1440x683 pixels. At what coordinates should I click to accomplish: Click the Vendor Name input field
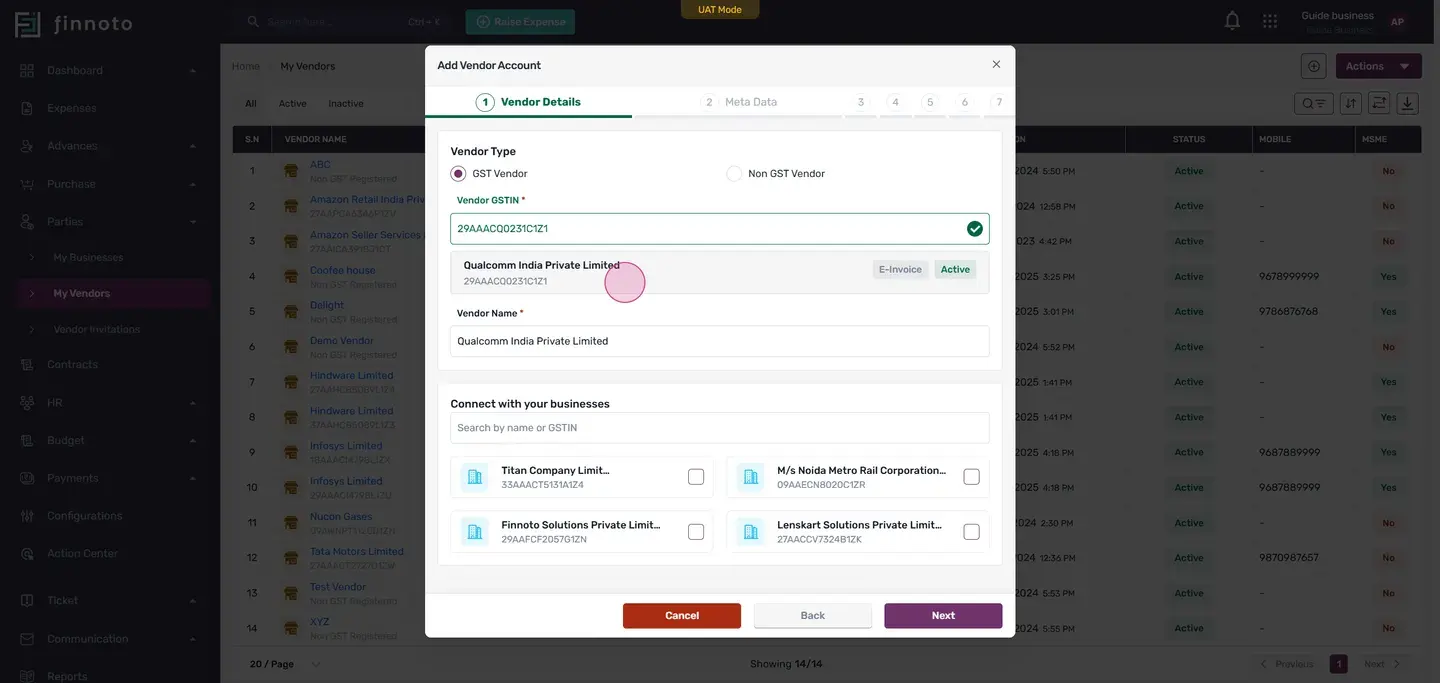[720, 341]
